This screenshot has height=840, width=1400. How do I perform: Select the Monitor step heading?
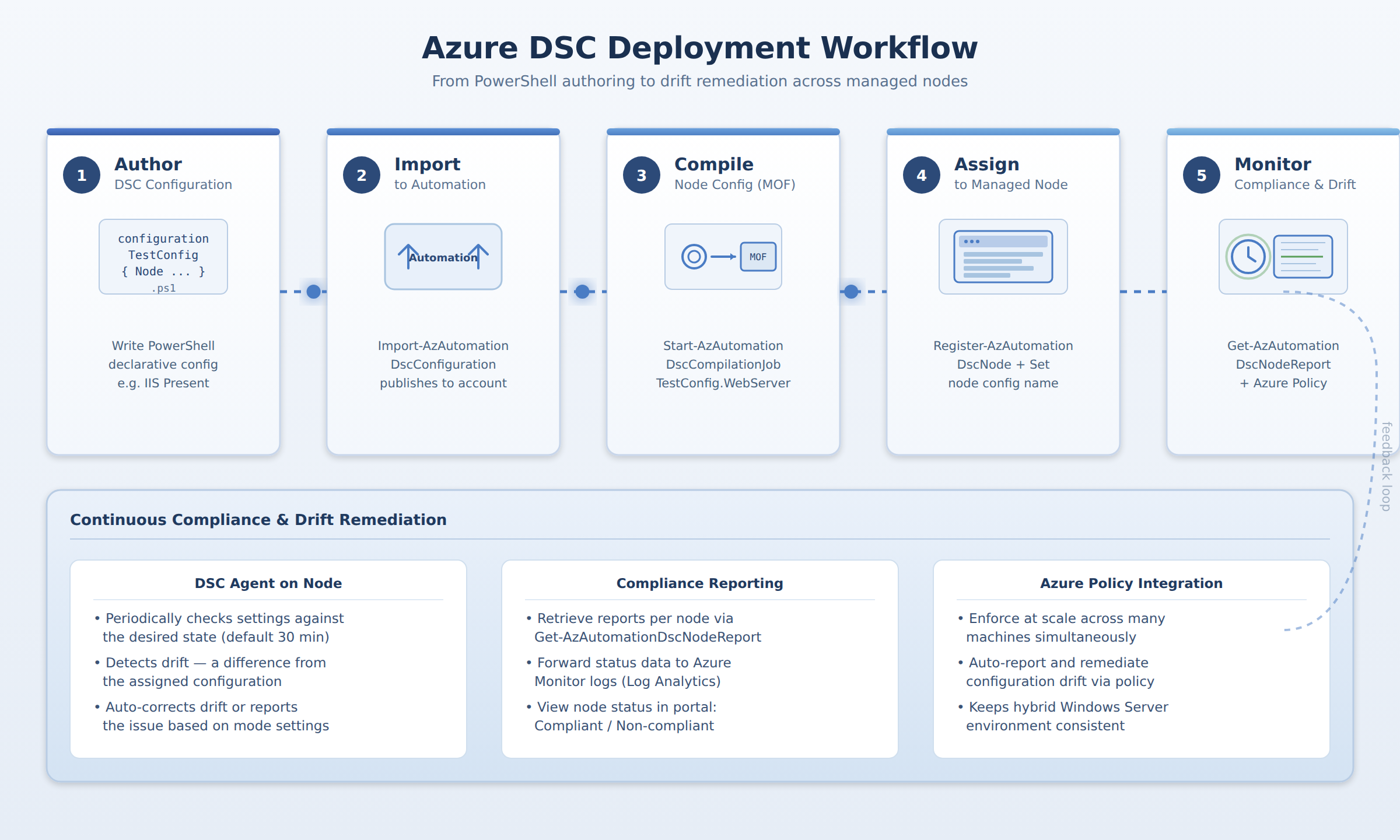pos(1273,164)
